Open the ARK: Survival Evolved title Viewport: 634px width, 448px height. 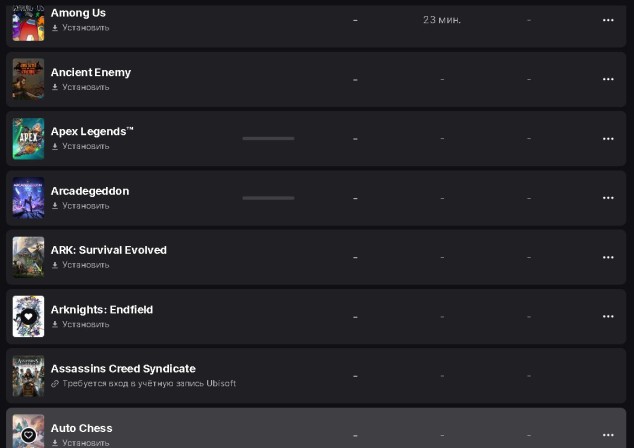(x=109, y=250)
